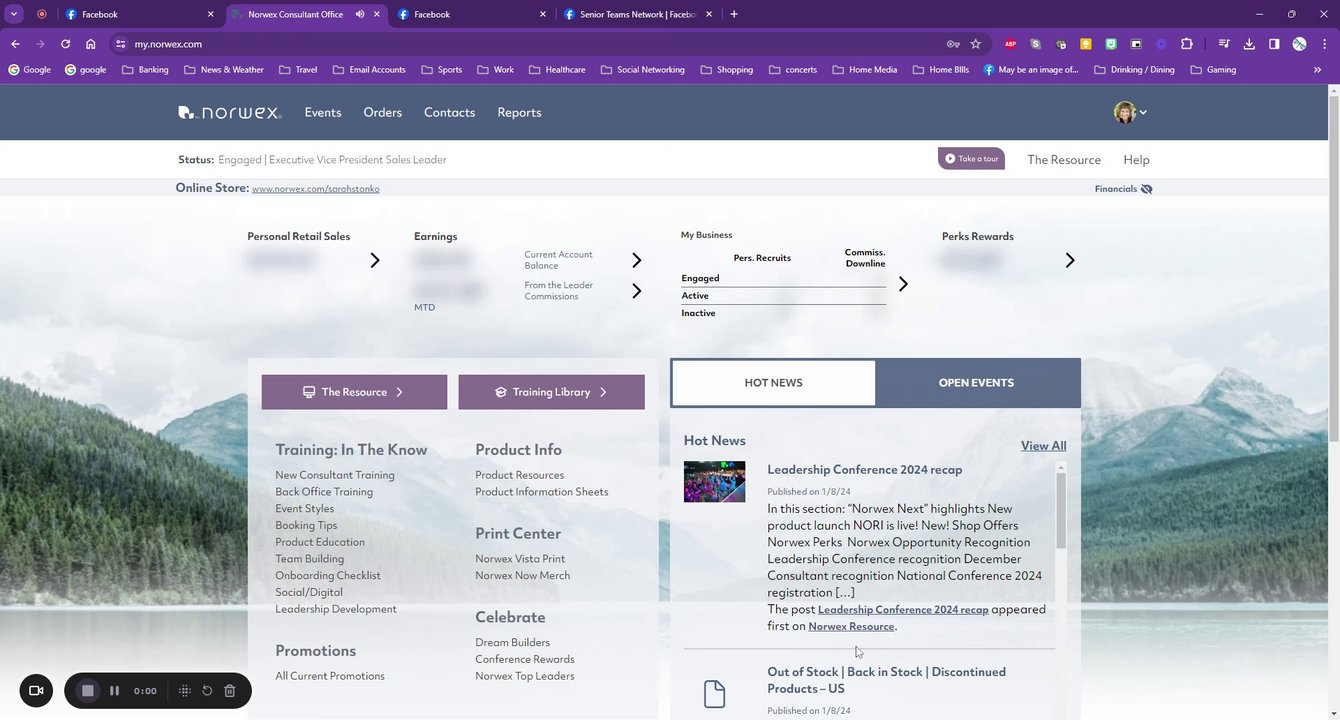Click the password key icon in address bar
This screenshot has height=720, width=1340.
click(953, 44)
